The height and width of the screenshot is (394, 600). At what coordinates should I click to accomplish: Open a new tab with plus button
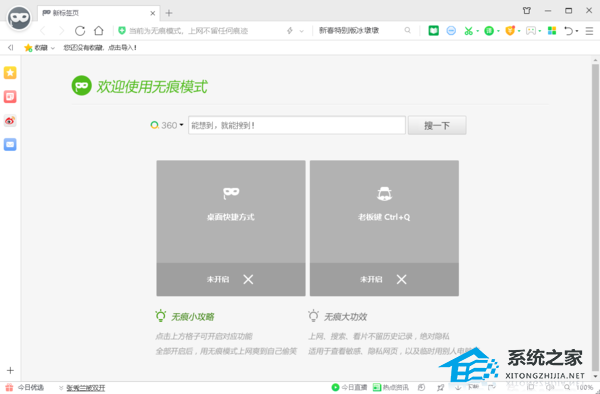tap(169, 13)
